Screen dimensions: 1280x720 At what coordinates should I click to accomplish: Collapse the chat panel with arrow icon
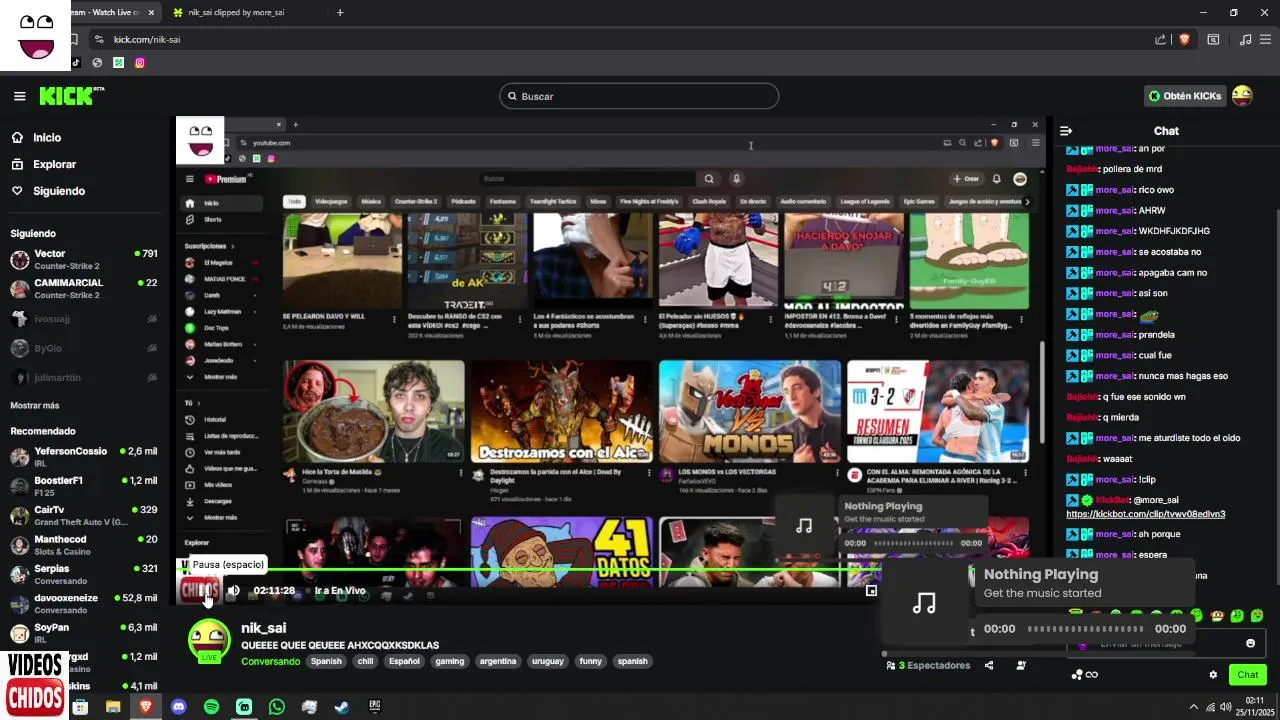(x=1066, y=131)
